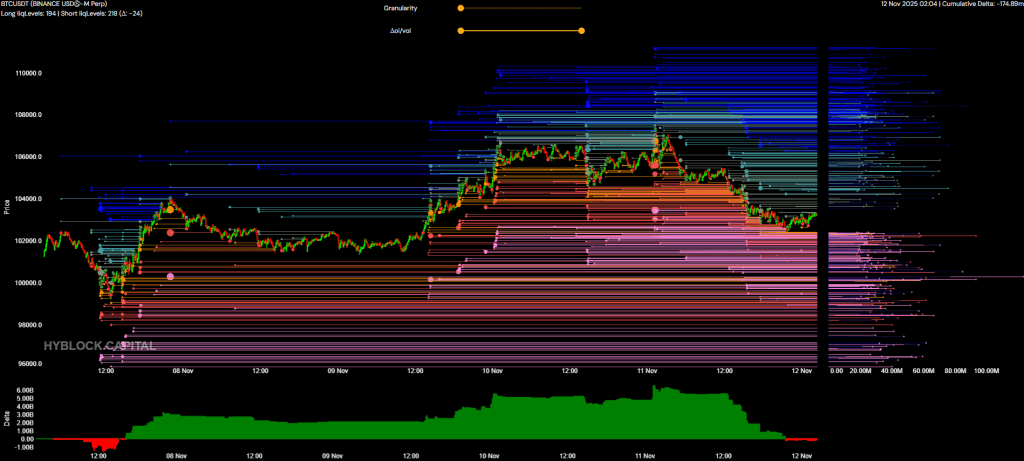Click the right end of the Granularity track
1024x461 pixels.
pyautogui.click(x=581, y=8)
